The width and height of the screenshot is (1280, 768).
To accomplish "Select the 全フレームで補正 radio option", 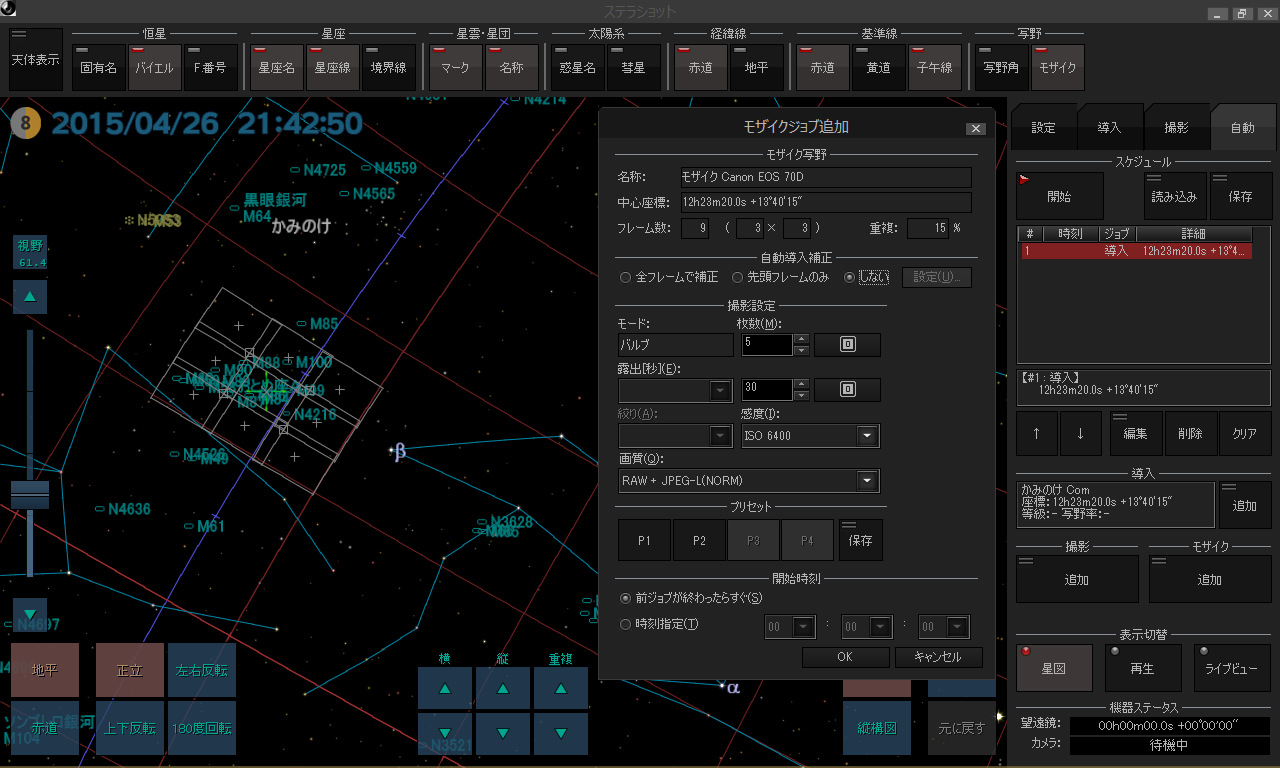I will (626, 277).
